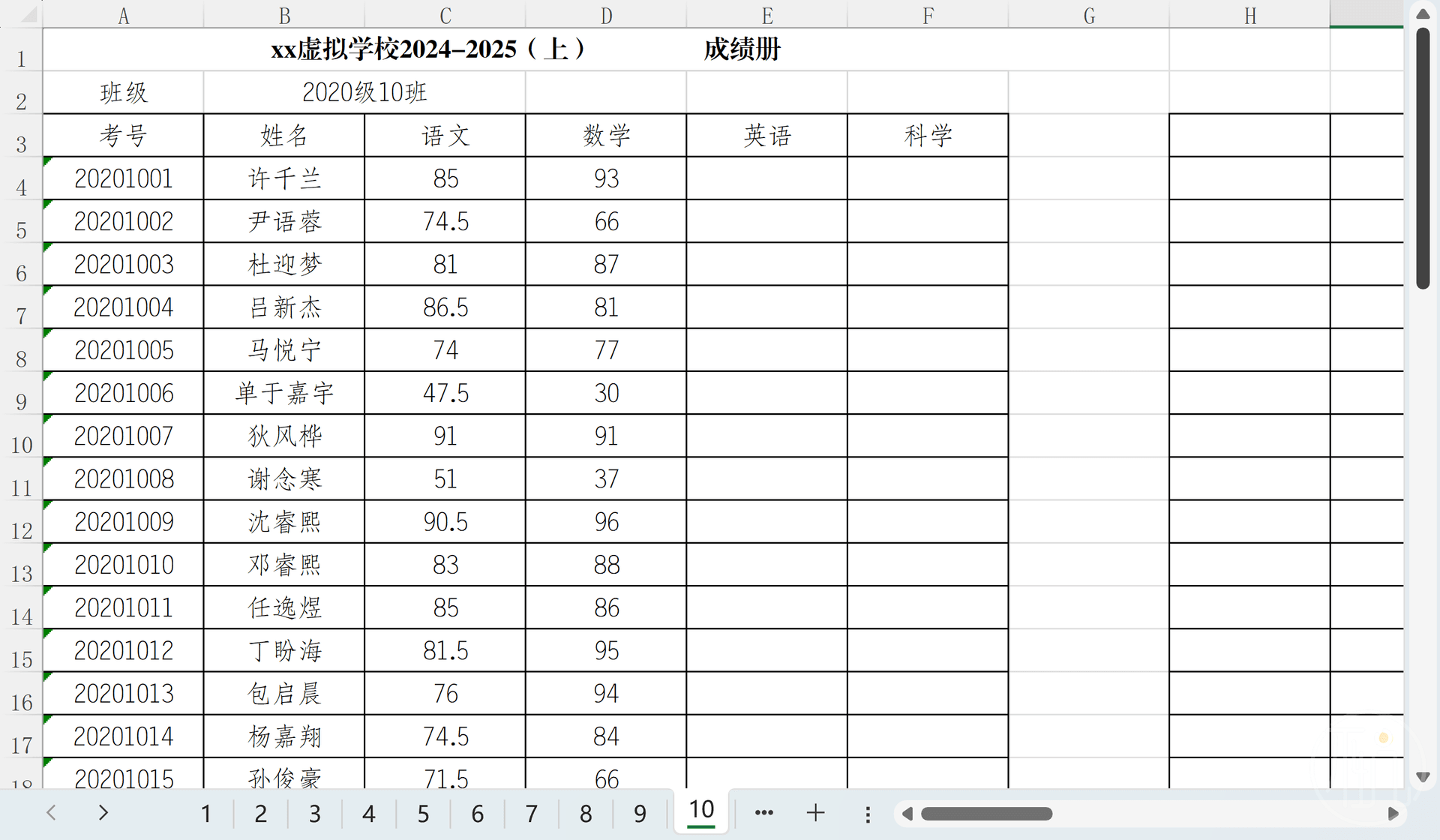Click cell containing 许千兰
This screenshot has height=840, width=1440.
pyautogui.click(x=284, y=178)
